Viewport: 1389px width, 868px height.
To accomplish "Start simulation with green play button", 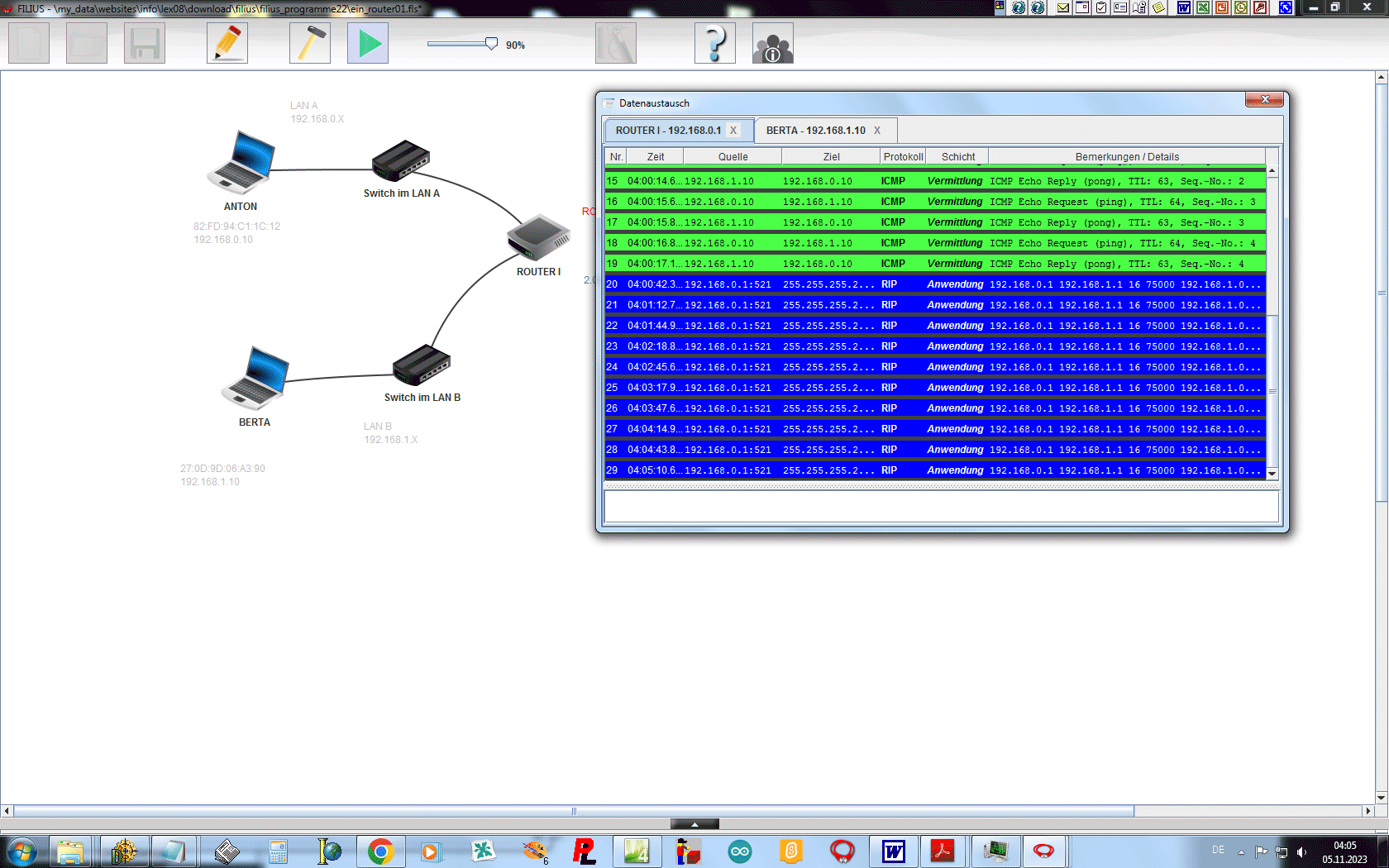I will click(x=368, y=43).
